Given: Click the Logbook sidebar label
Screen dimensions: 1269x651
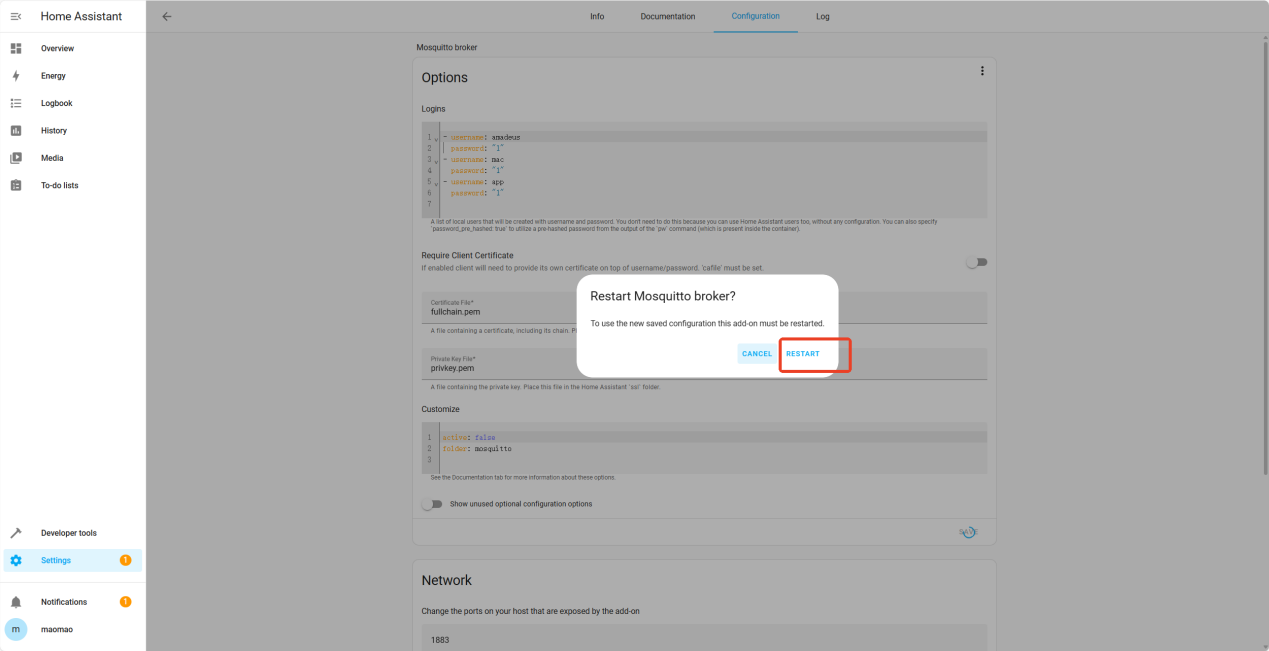Looking at the screenshot, I should click(57, 103).
